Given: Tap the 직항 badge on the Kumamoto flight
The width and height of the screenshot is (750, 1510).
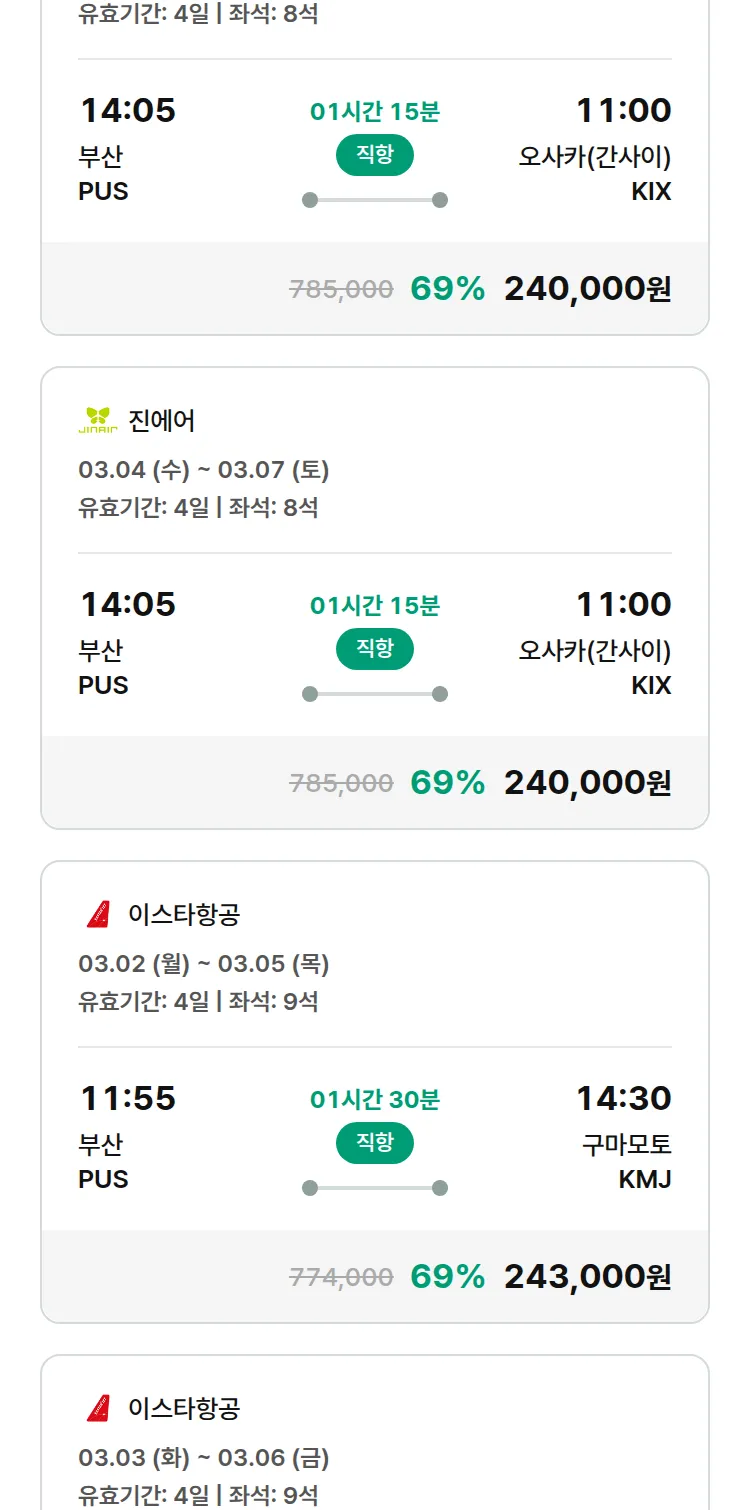Looking at the screenshot, I should pos(374,1143).
